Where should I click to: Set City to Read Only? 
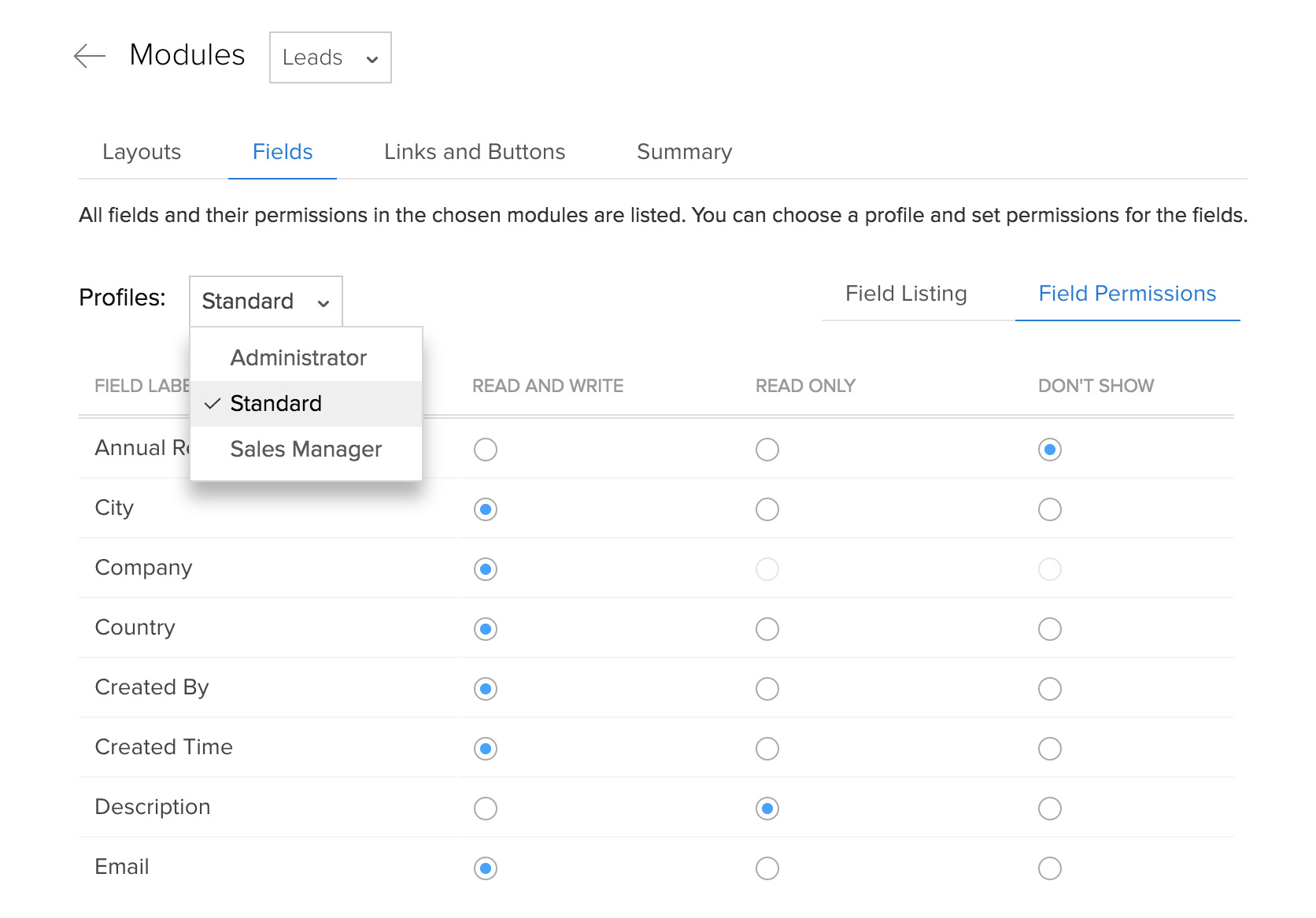tap(767, 509)
